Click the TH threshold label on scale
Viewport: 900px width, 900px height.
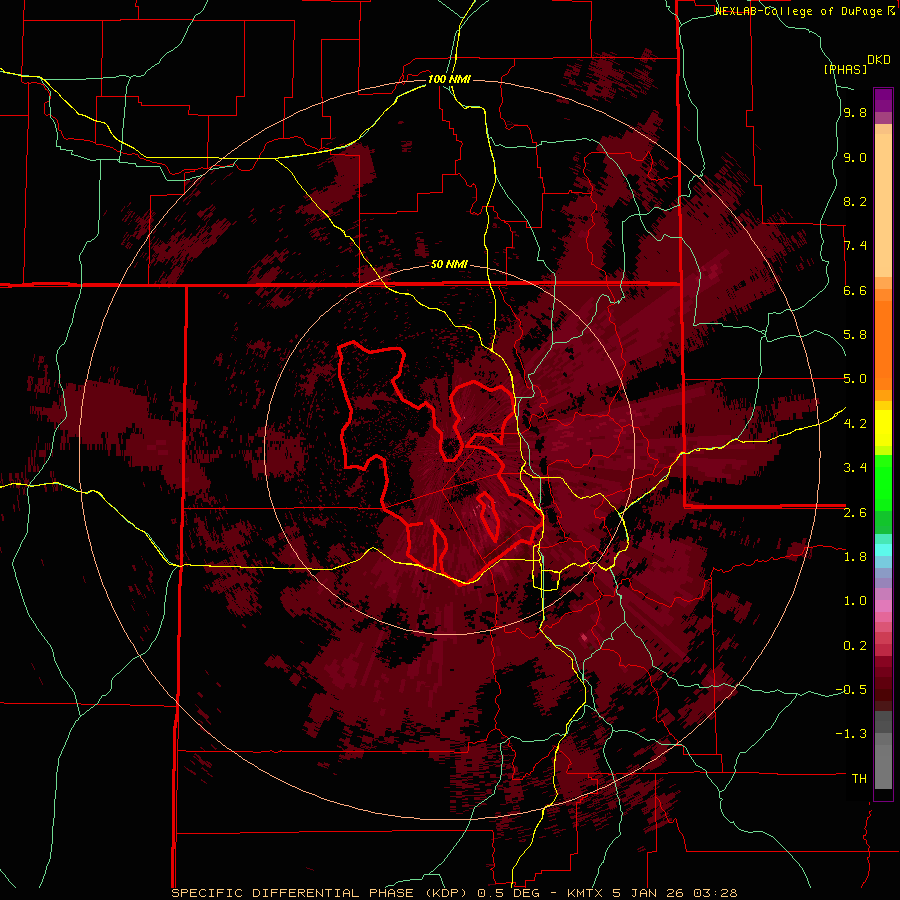click(x=859, y=779)
